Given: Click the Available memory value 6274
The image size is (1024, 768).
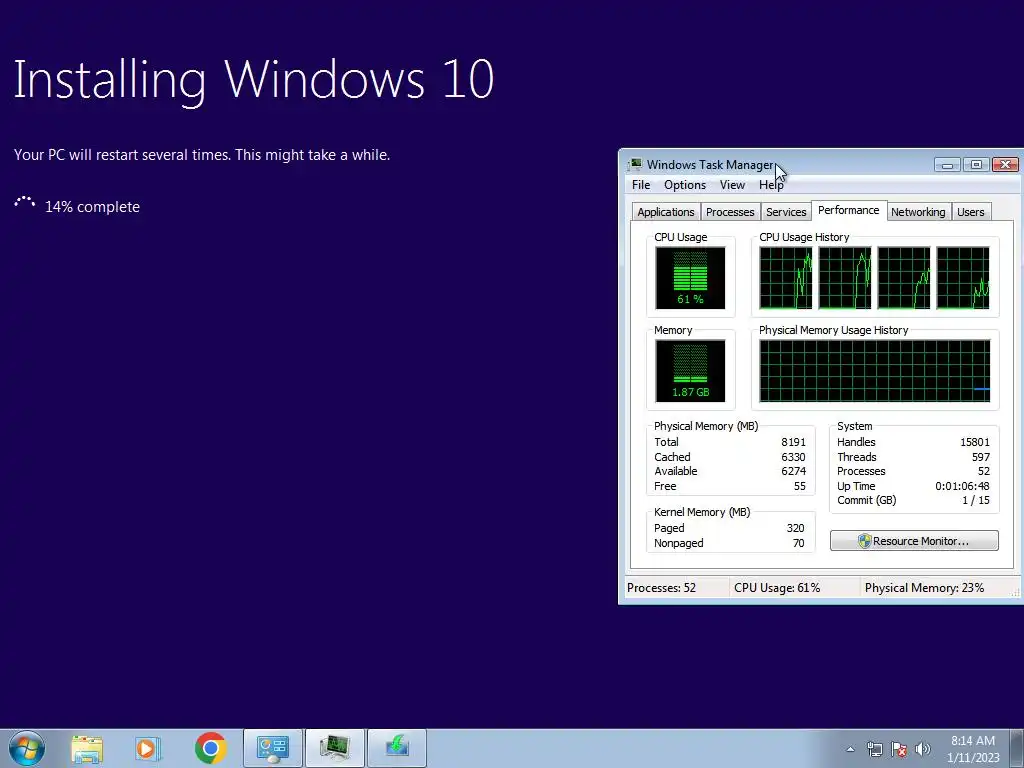Looking at the screenshot, I should click(793, 471).
